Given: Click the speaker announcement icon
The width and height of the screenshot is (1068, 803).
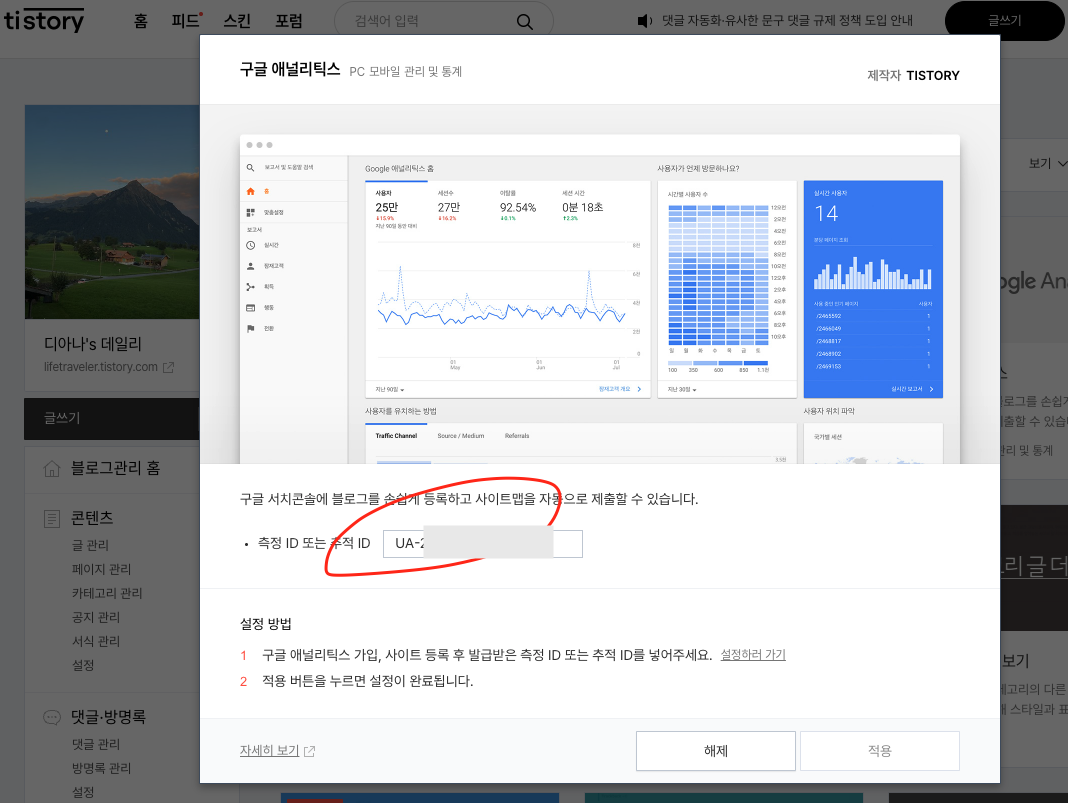Looking at the screenshot, I should point(644,21).
